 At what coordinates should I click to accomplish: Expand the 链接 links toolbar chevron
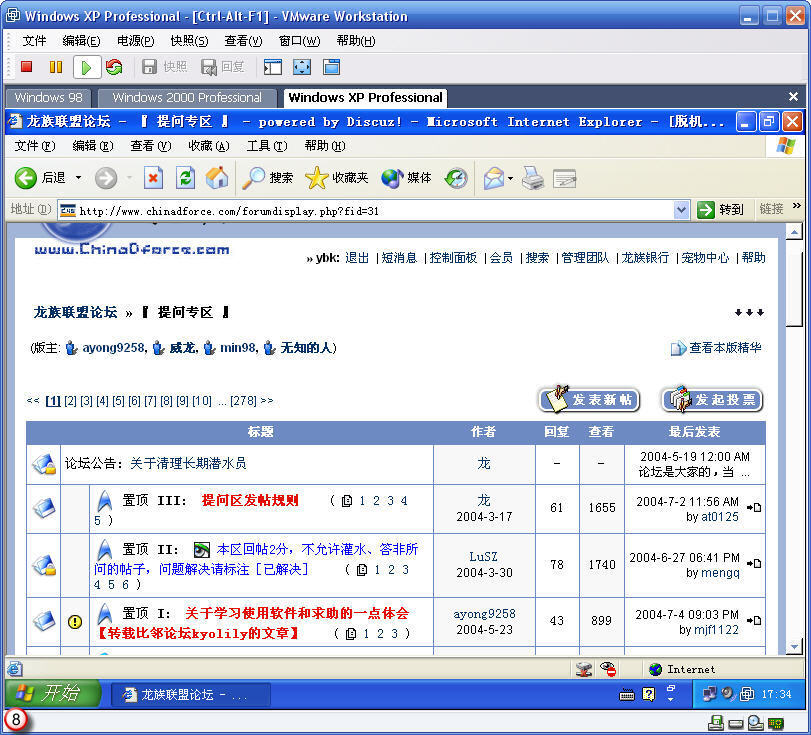pos(797,206)
